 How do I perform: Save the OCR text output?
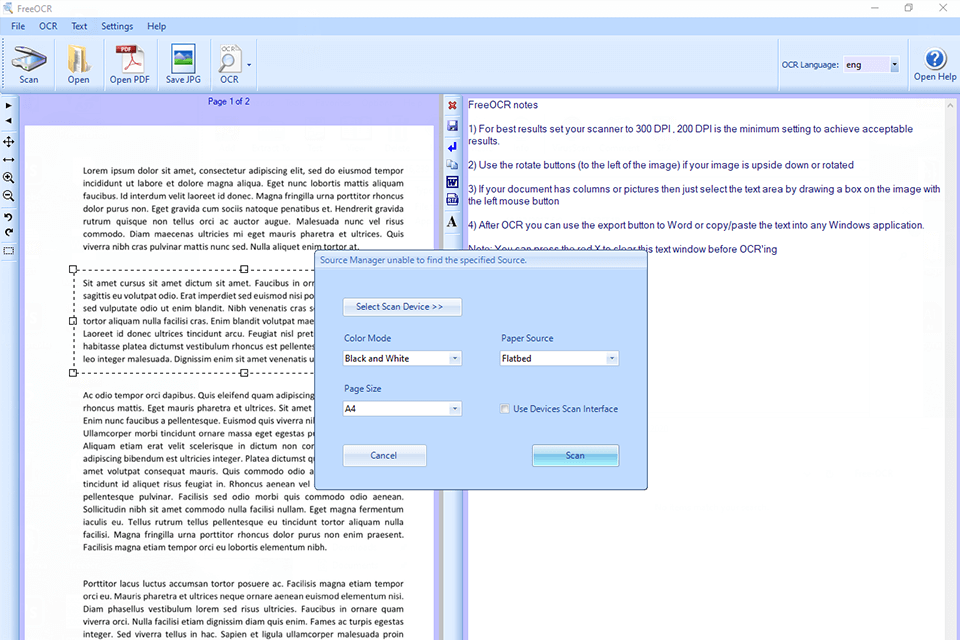pos(452,126)
